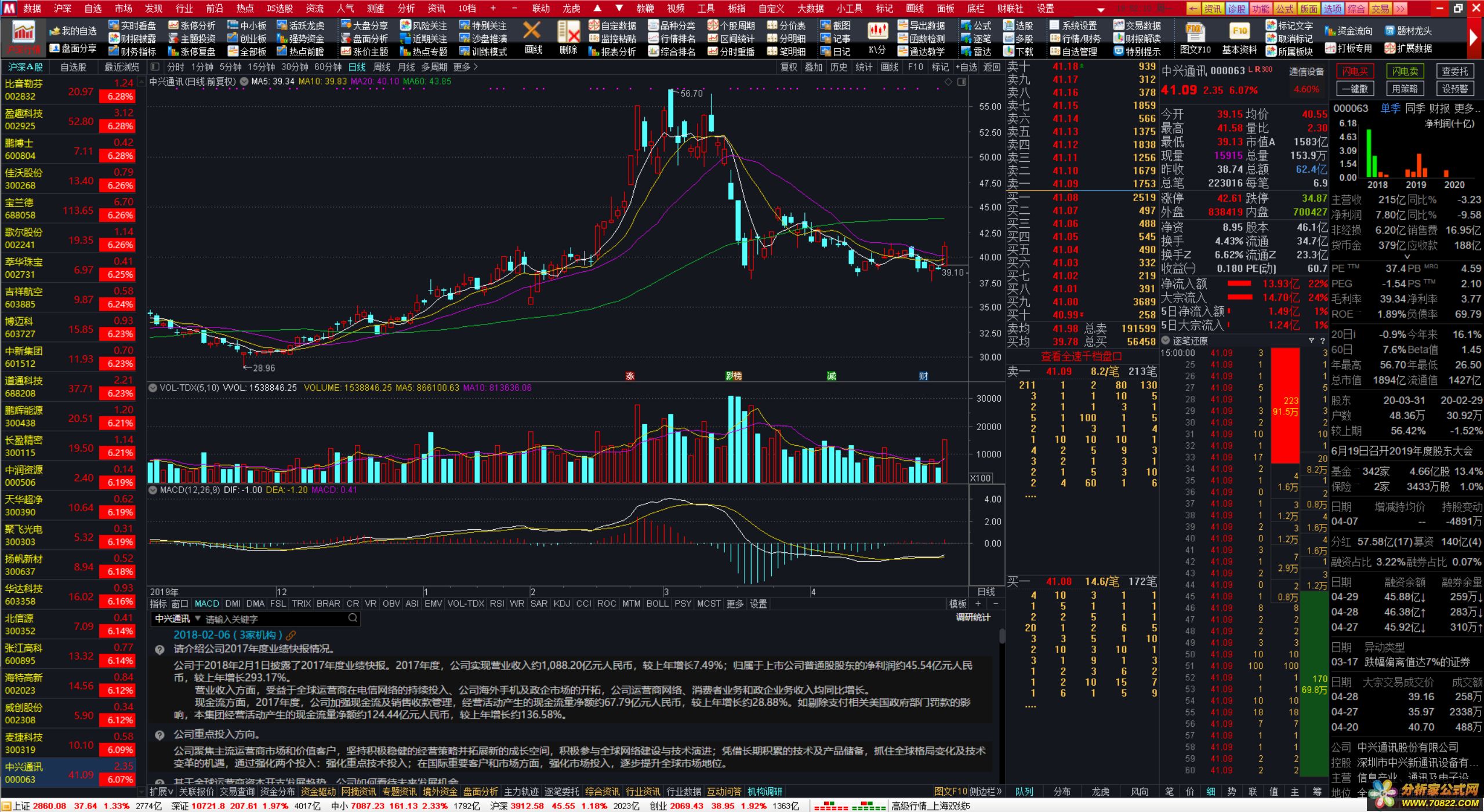The height and width of the screenshot is (812, 1484).
Task: Toggle the VOL-TDX sub-chart collapse circle
Action: click(x=153, y=388)
